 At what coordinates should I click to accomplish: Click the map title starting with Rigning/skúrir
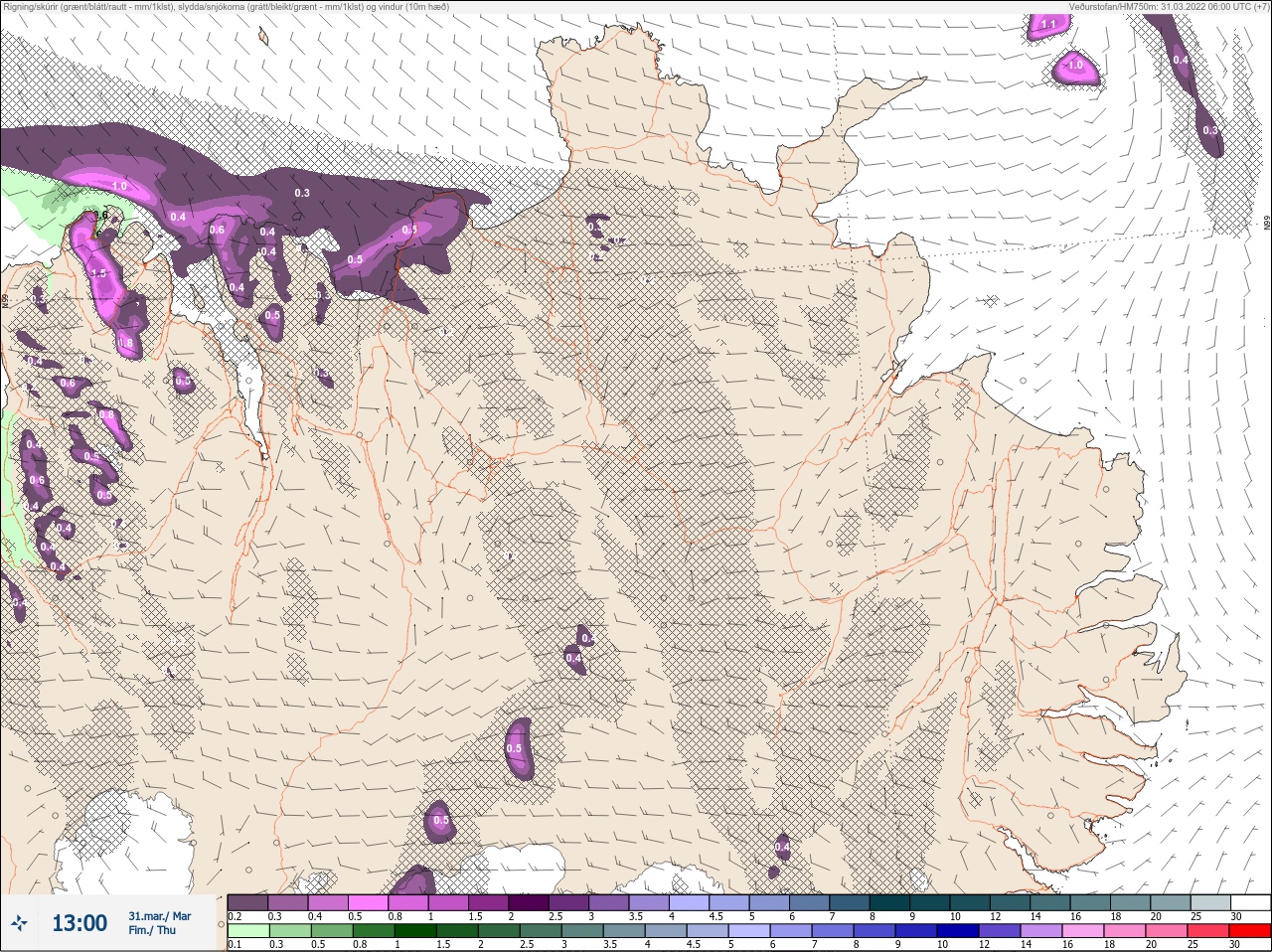[227, 7]
